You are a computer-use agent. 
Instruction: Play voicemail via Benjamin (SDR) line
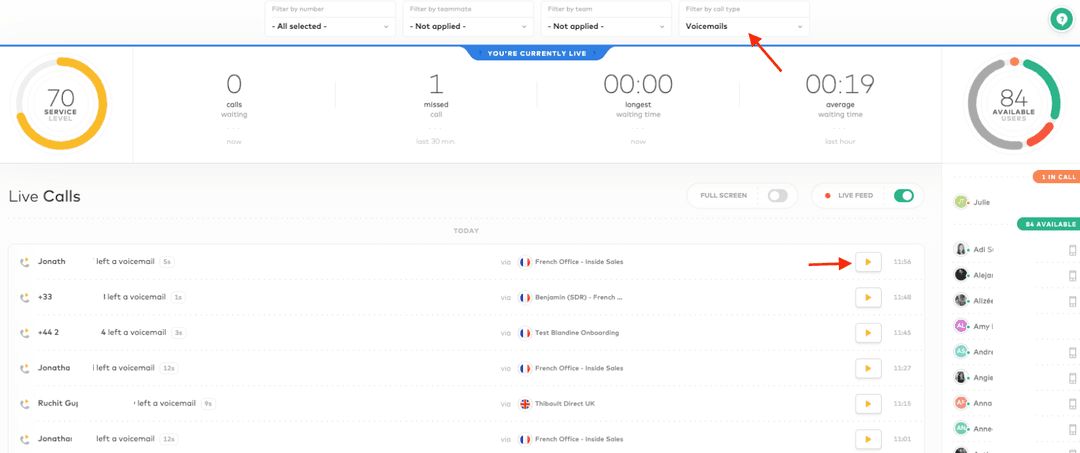coord(868,297)
